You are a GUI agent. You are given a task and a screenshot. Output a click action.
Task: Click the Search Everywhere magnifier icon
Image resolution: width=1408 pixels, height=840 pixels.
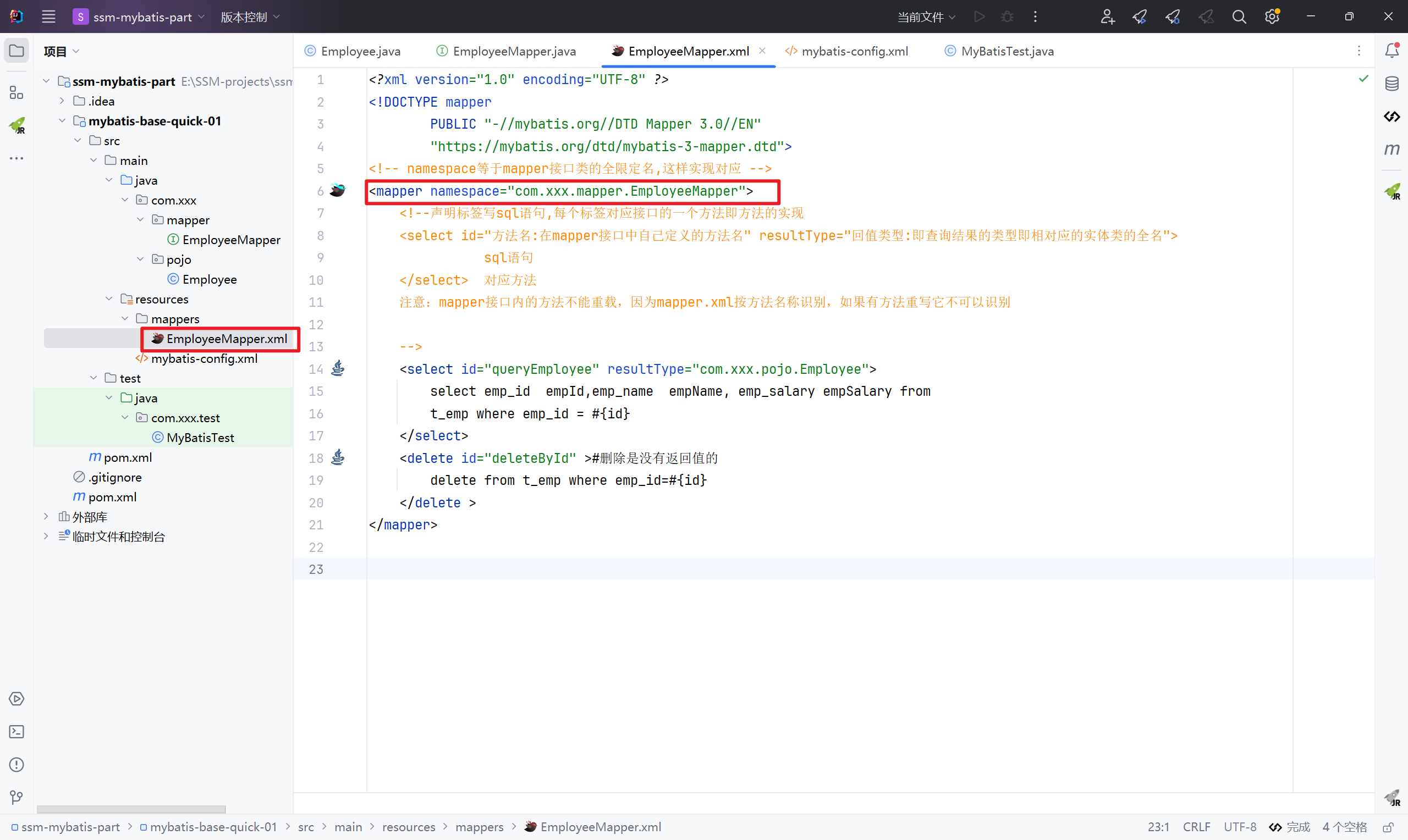(x=1239, y=17)
